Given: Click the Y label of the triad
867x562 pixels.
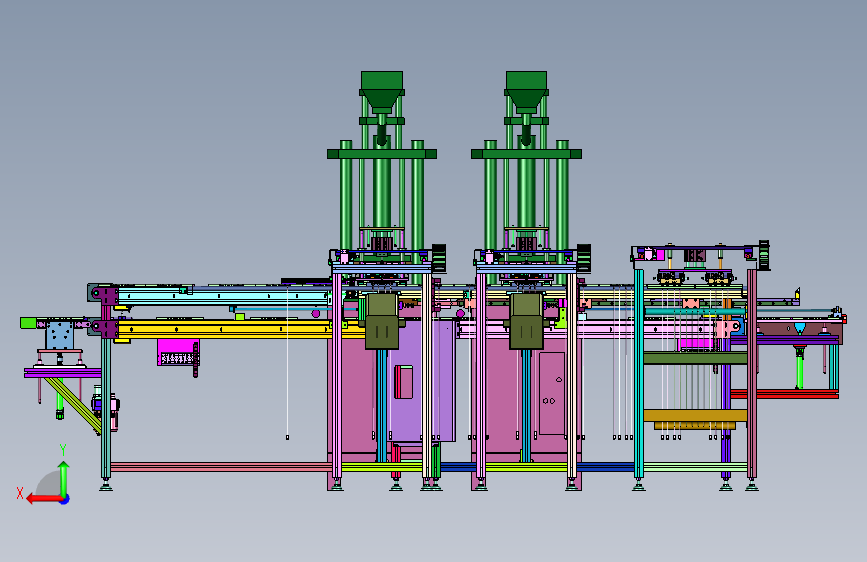Looking at the screenshot, I should point(63,450).
